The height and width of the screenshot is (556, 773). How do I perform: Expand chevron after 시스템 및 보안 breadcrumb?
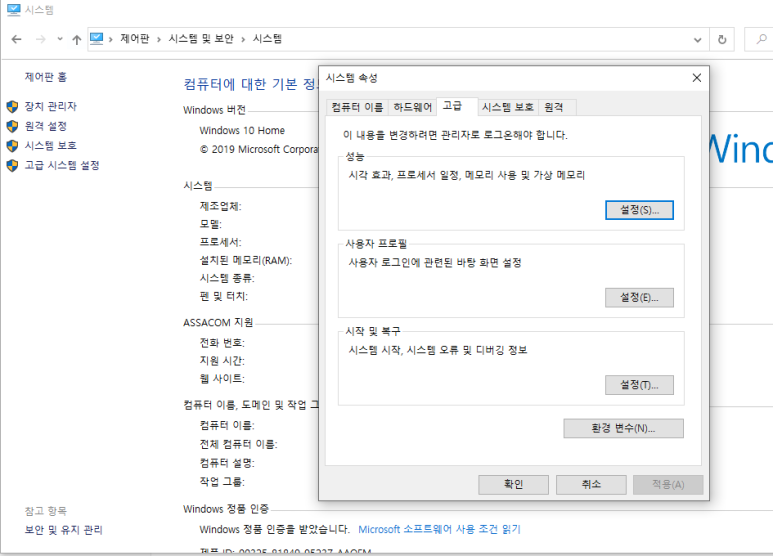tap(243, 39)
